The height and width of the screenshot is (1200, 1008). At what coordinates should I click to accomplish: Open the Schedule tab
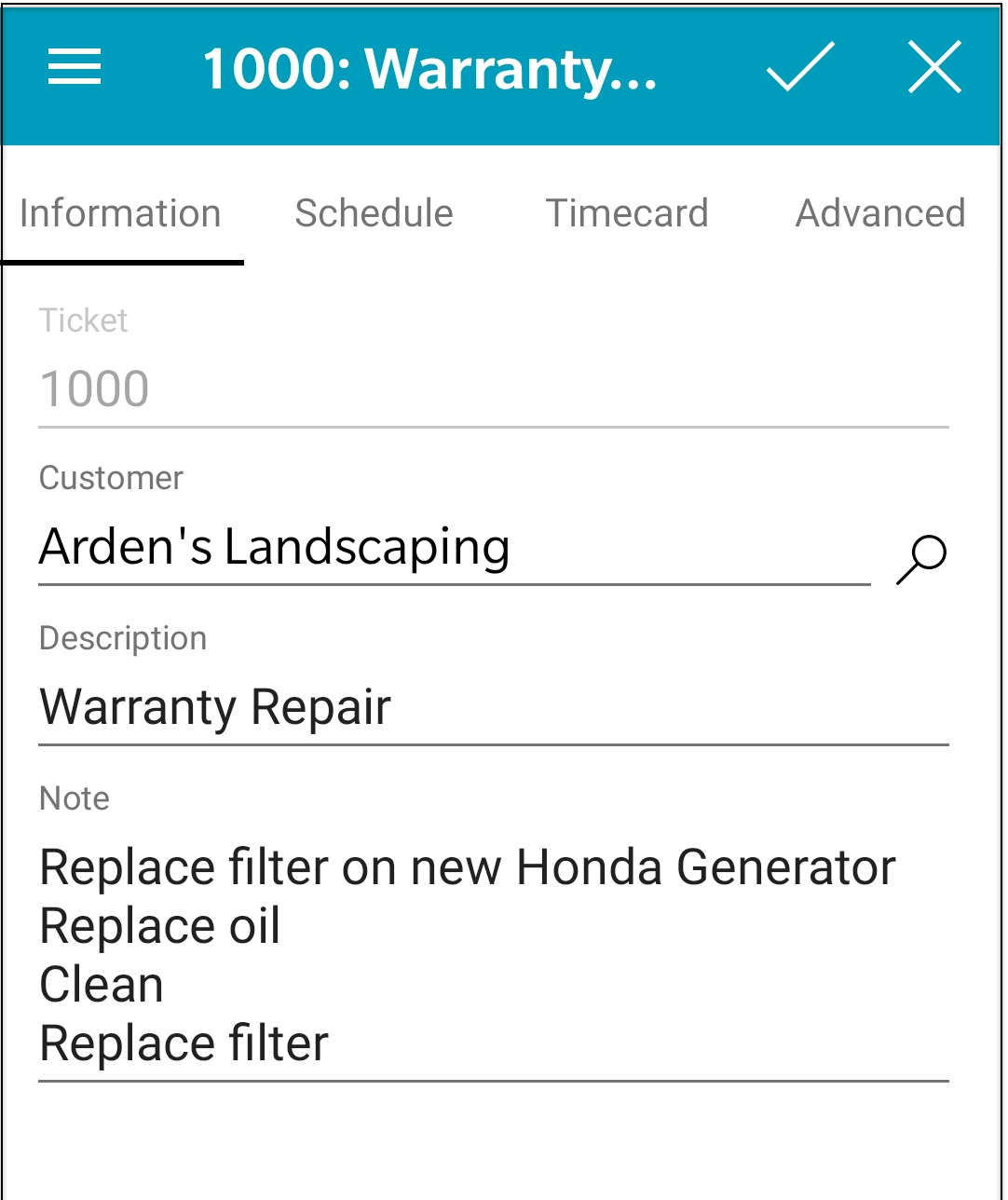374,213
